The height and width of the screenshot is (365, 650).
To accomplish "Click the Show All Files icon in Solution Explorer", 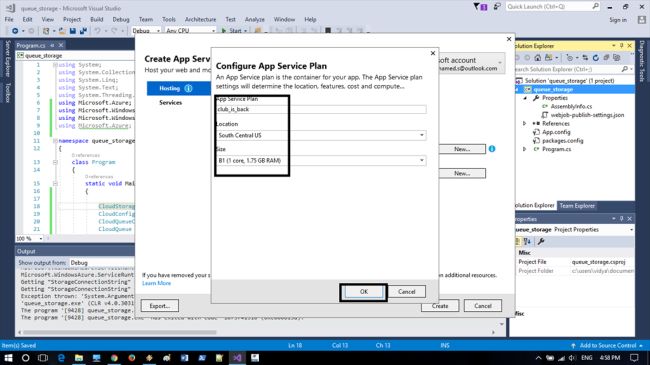I will 617,58.
